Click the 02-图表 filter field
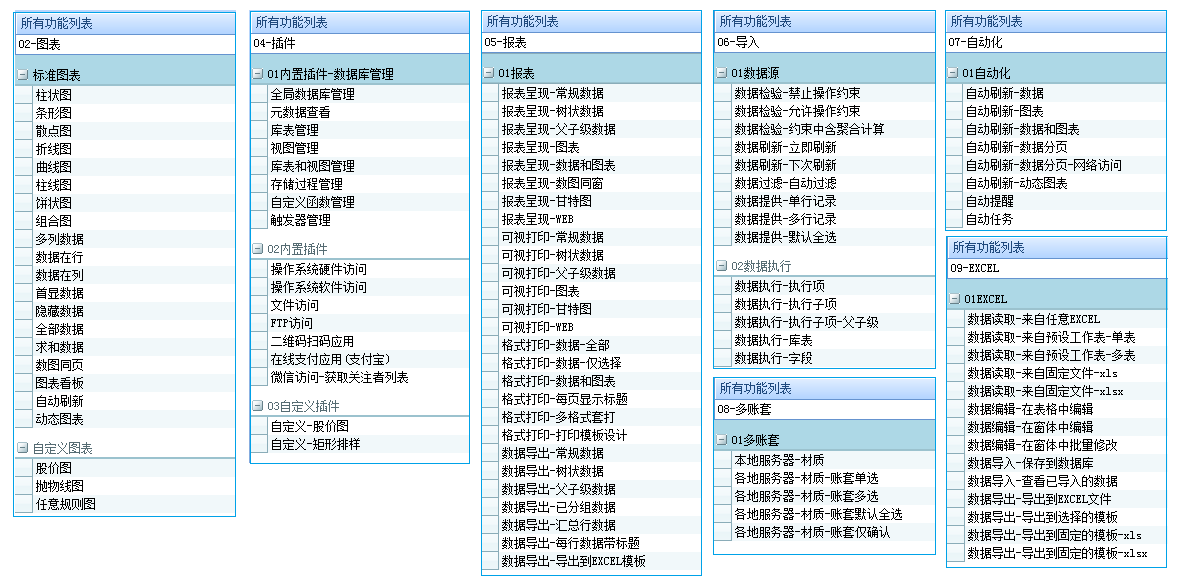This screenshot has width=1180, height=585. [125, 44]
